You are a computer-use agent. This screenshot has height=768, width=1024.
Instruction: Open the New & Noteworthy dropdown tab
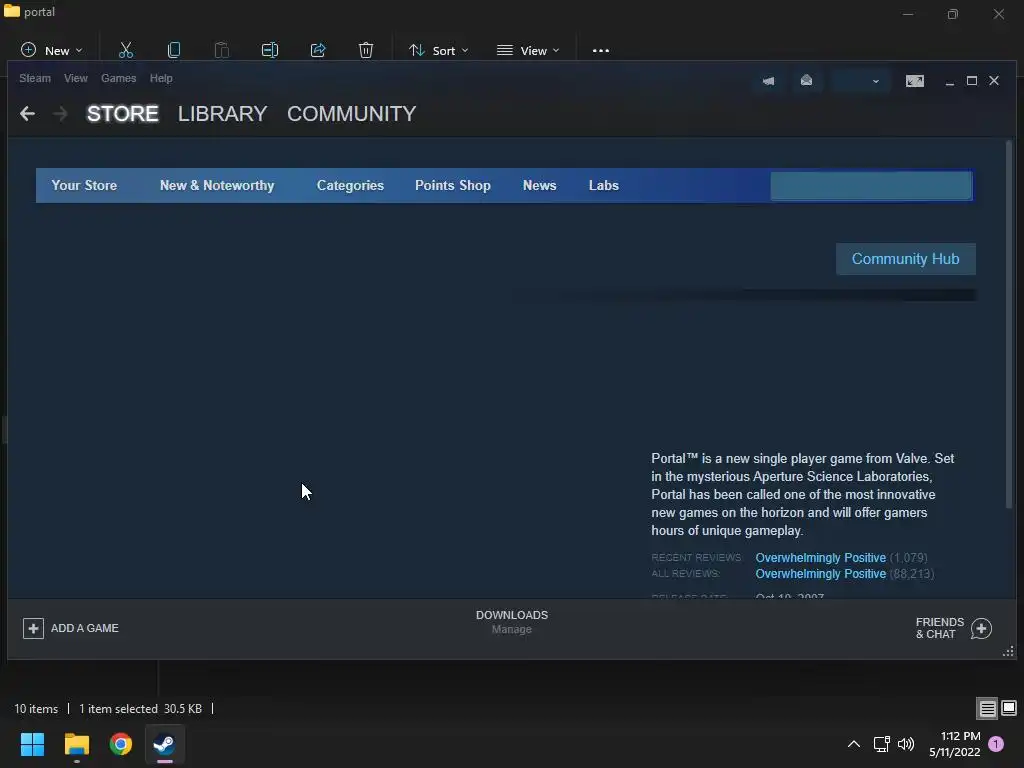[217, 185]
